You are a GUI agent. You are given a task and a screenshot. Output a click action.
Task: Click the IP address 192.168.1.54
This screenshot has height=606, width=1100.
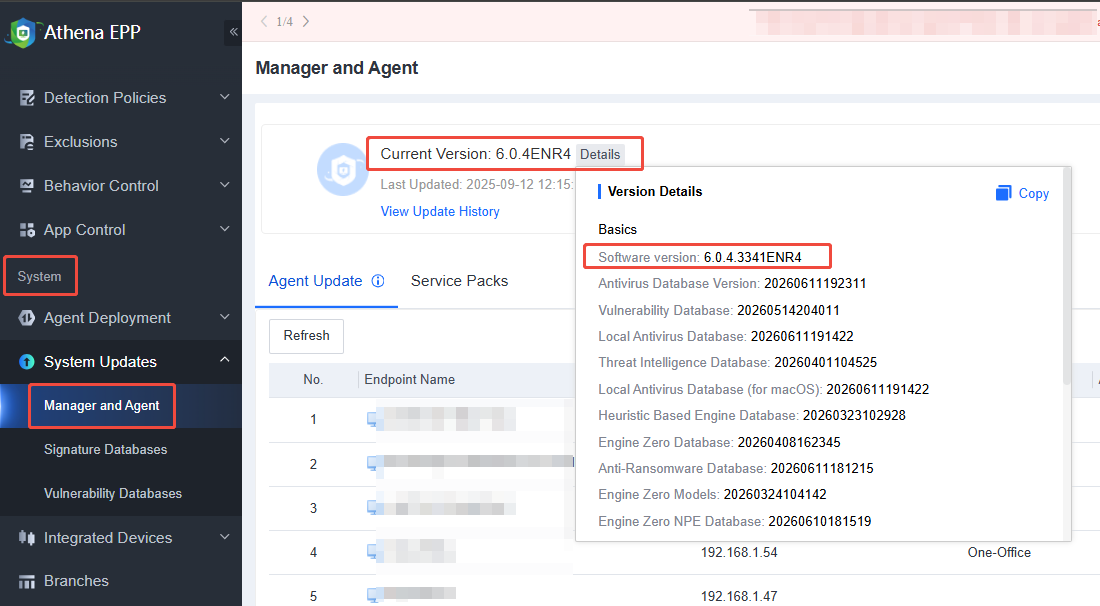tap(739, 553)
